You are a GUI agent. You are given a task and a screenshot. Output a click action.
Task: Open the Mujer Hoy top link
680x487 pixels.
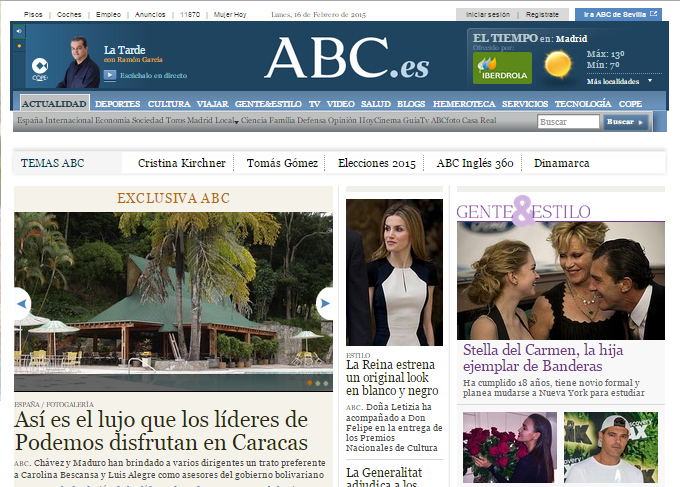pyautogui.click(x=230, y=14)
